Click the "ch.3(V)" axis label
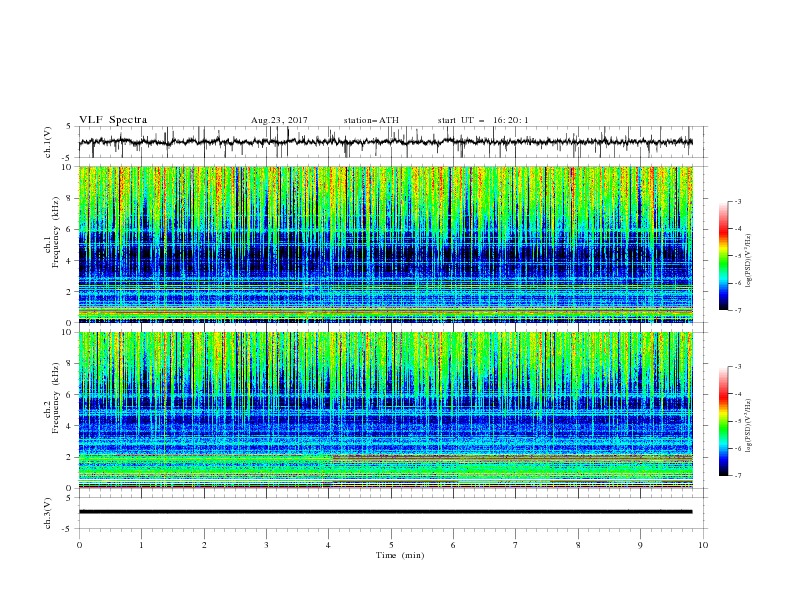The width and height of the screenshot is (792, 612). pos(48,513)
